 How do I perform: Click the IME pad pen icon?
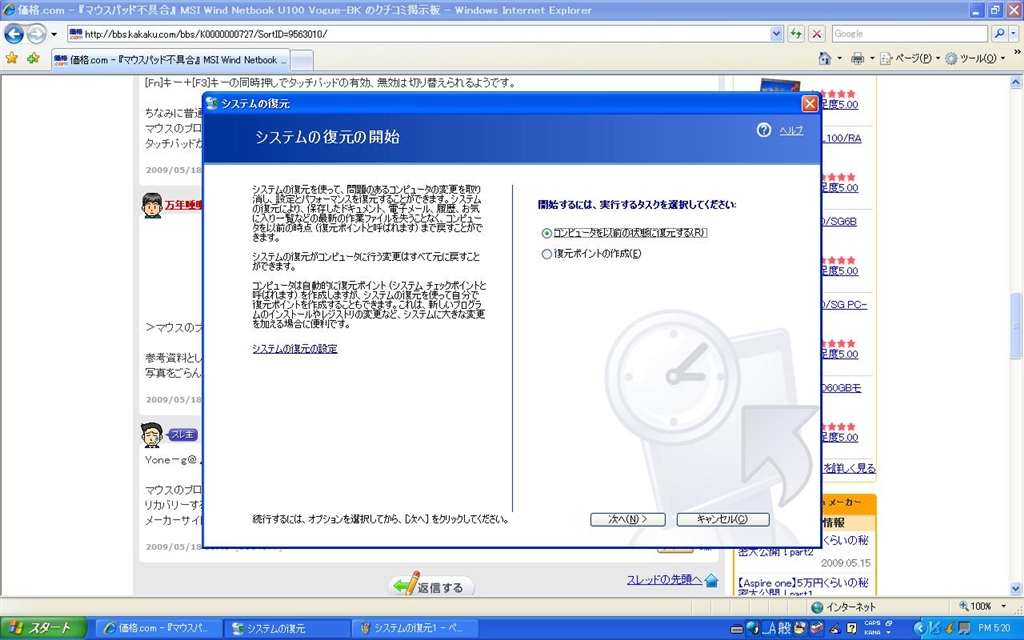(x=835, y=629)
